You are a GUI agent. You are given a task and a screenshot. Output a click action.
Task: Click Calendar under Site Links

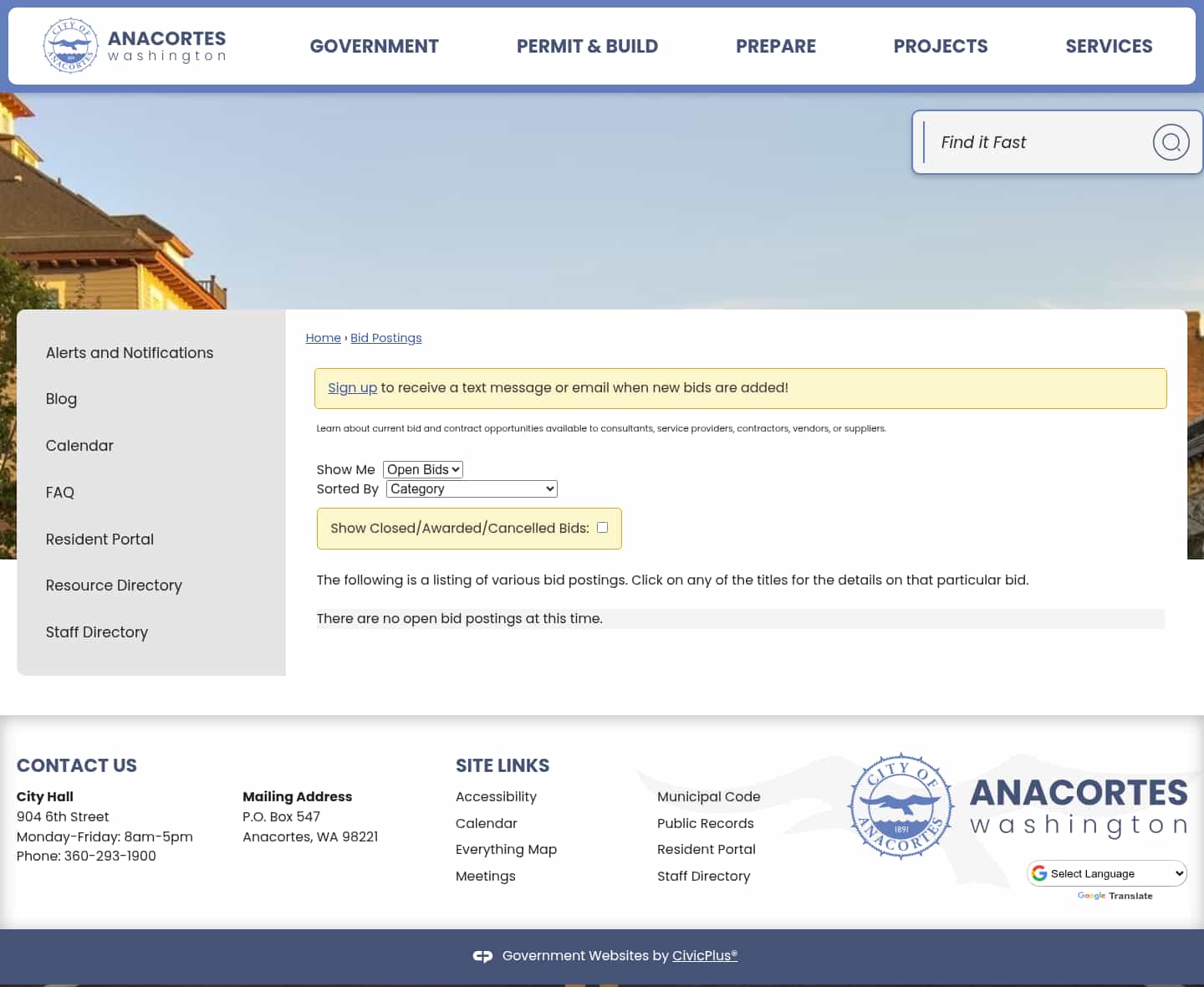[x=487, y=824]
